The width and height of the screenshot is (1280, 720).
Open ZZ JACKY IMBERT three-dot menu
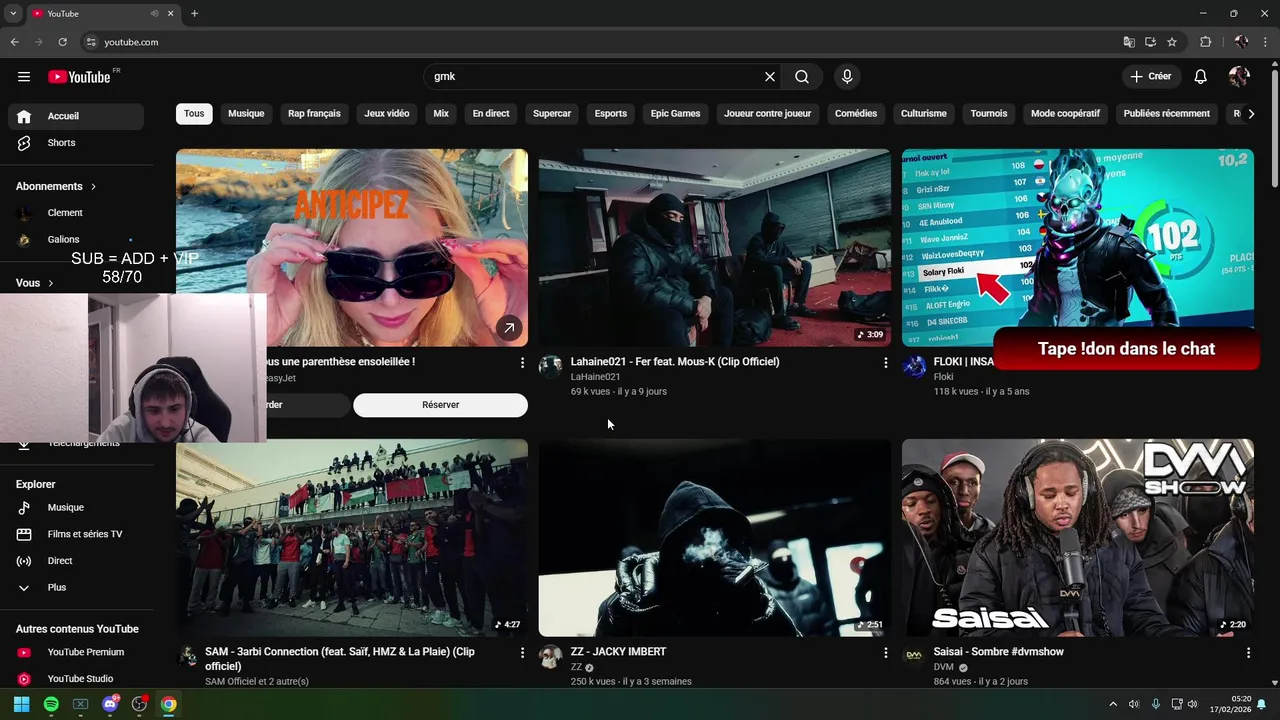point(885,653)
